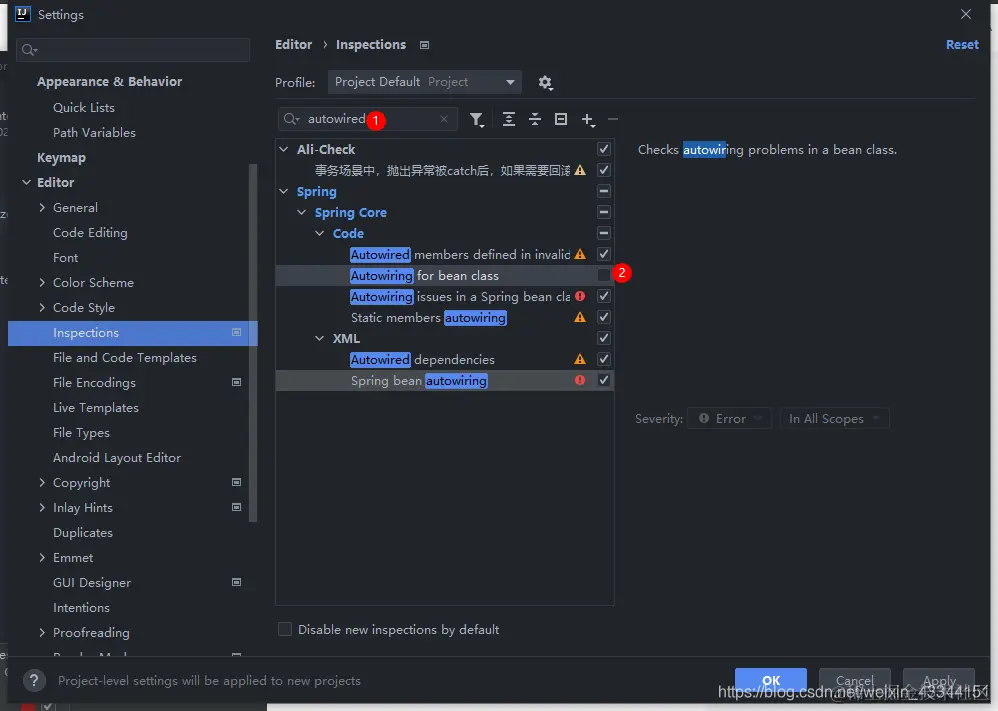Select File and Code Templates in sidebar
Screen dimensions: 998x711
coord(125,358)
